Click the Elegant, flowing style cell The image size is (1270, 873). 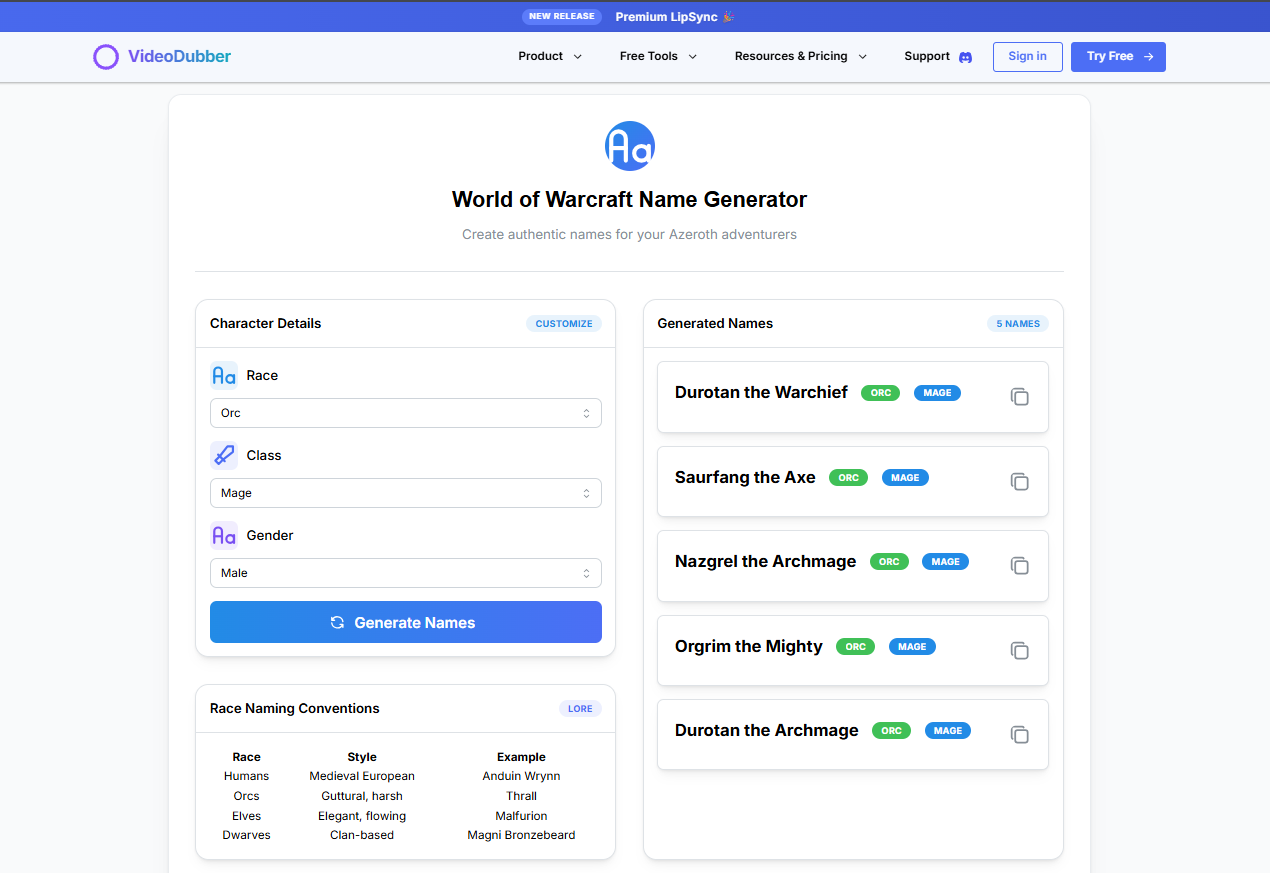pos(362,816)
